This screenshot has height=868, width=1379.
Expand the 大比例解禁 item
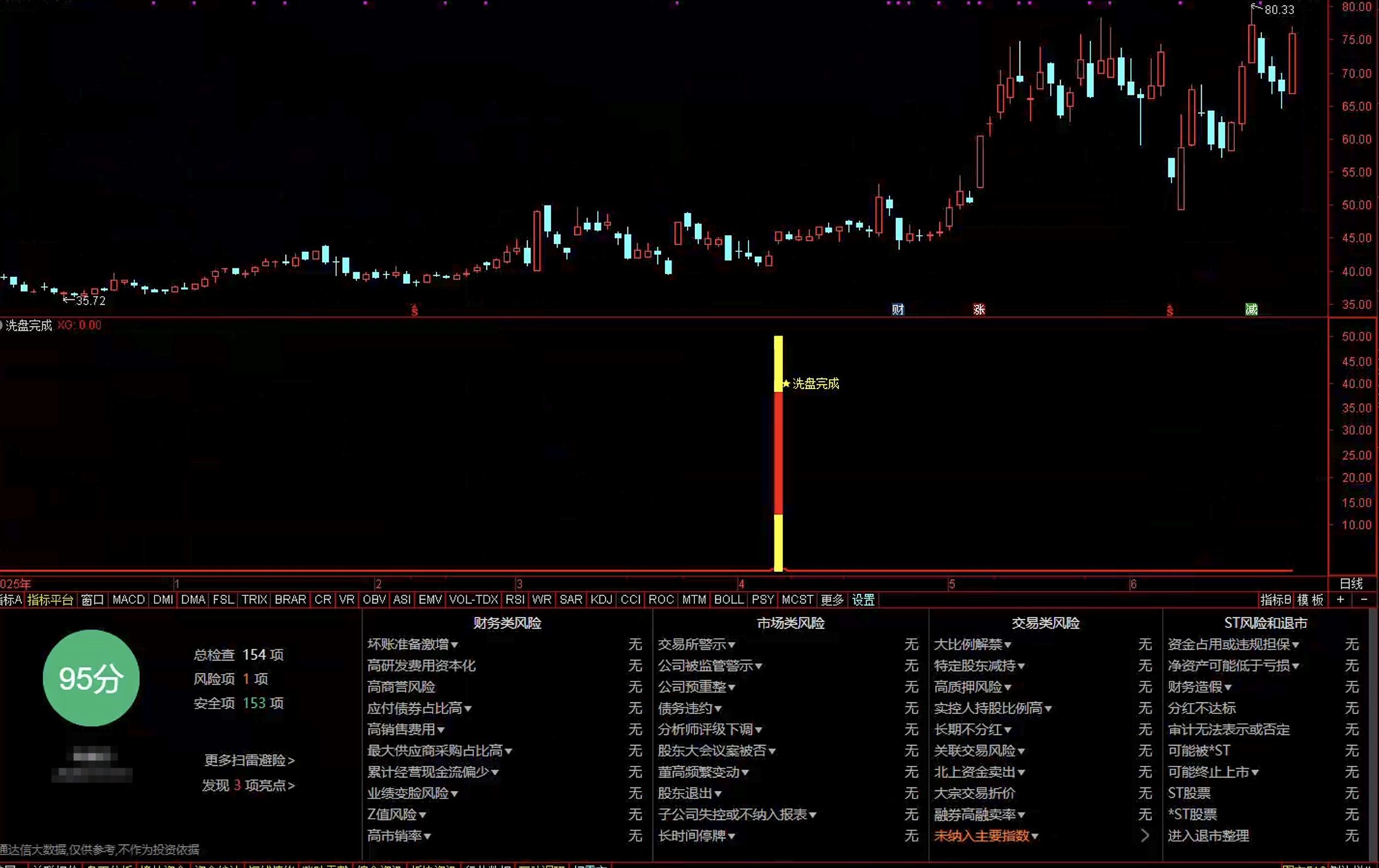[x=973, y=644]
